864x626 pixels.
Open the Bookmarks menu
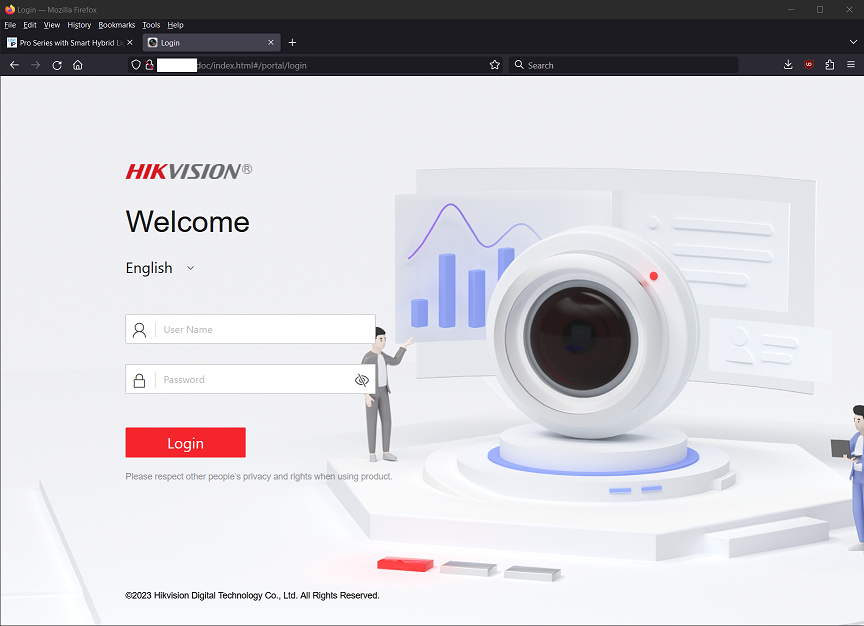click(116, 25)
